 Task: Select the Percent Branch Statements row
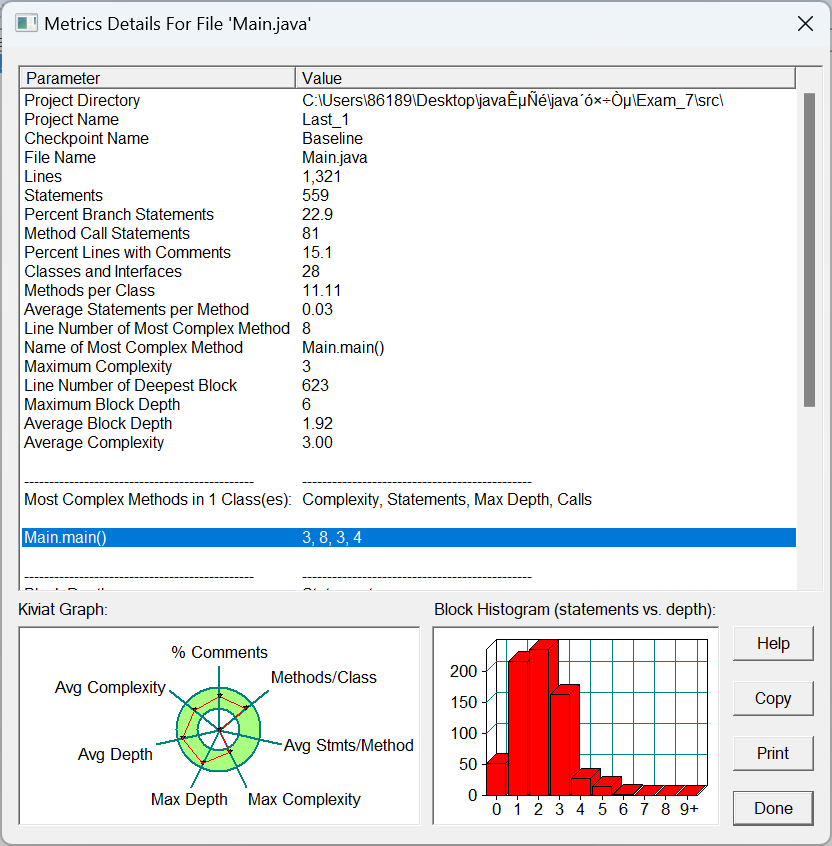pyautogui.click(x=408, y=214)
